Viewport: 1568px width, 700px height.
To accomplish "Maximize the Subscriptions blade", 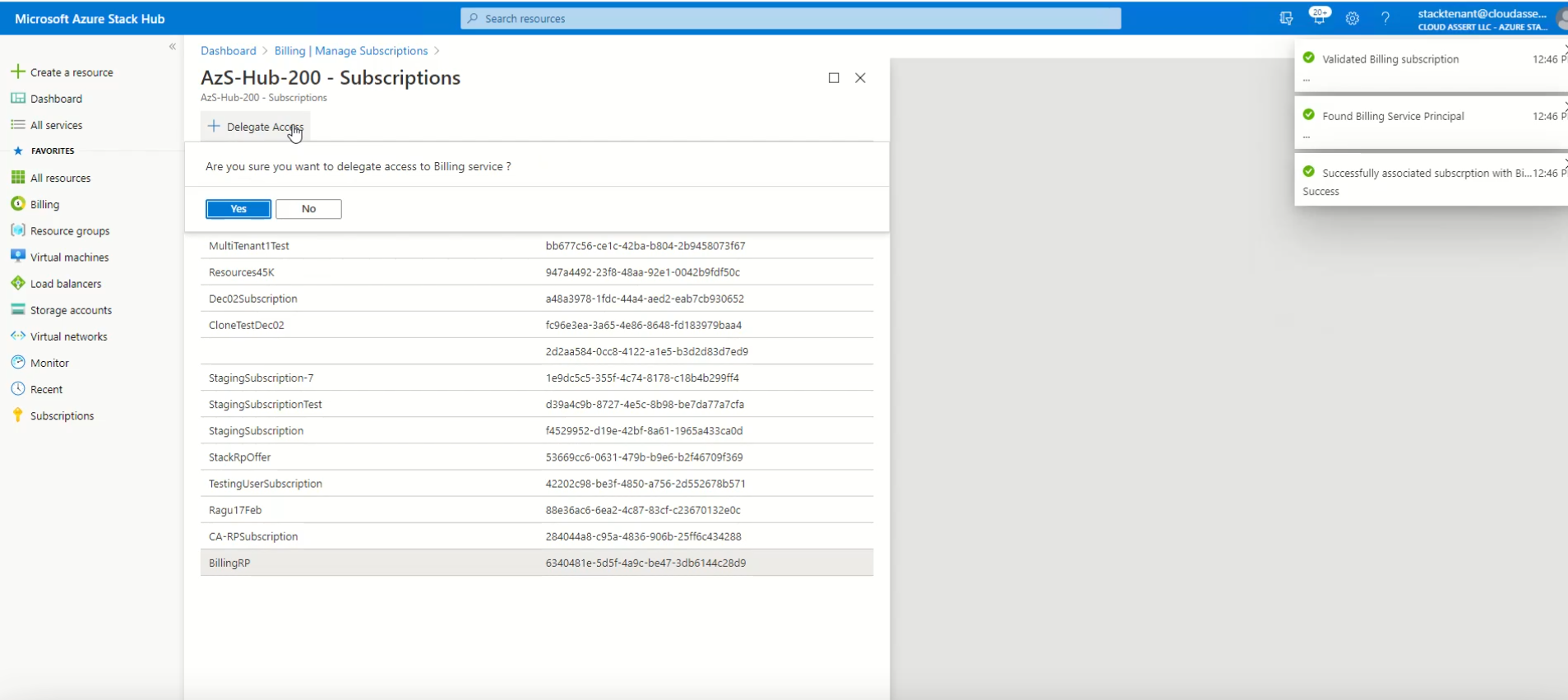I will pos(834,77).
